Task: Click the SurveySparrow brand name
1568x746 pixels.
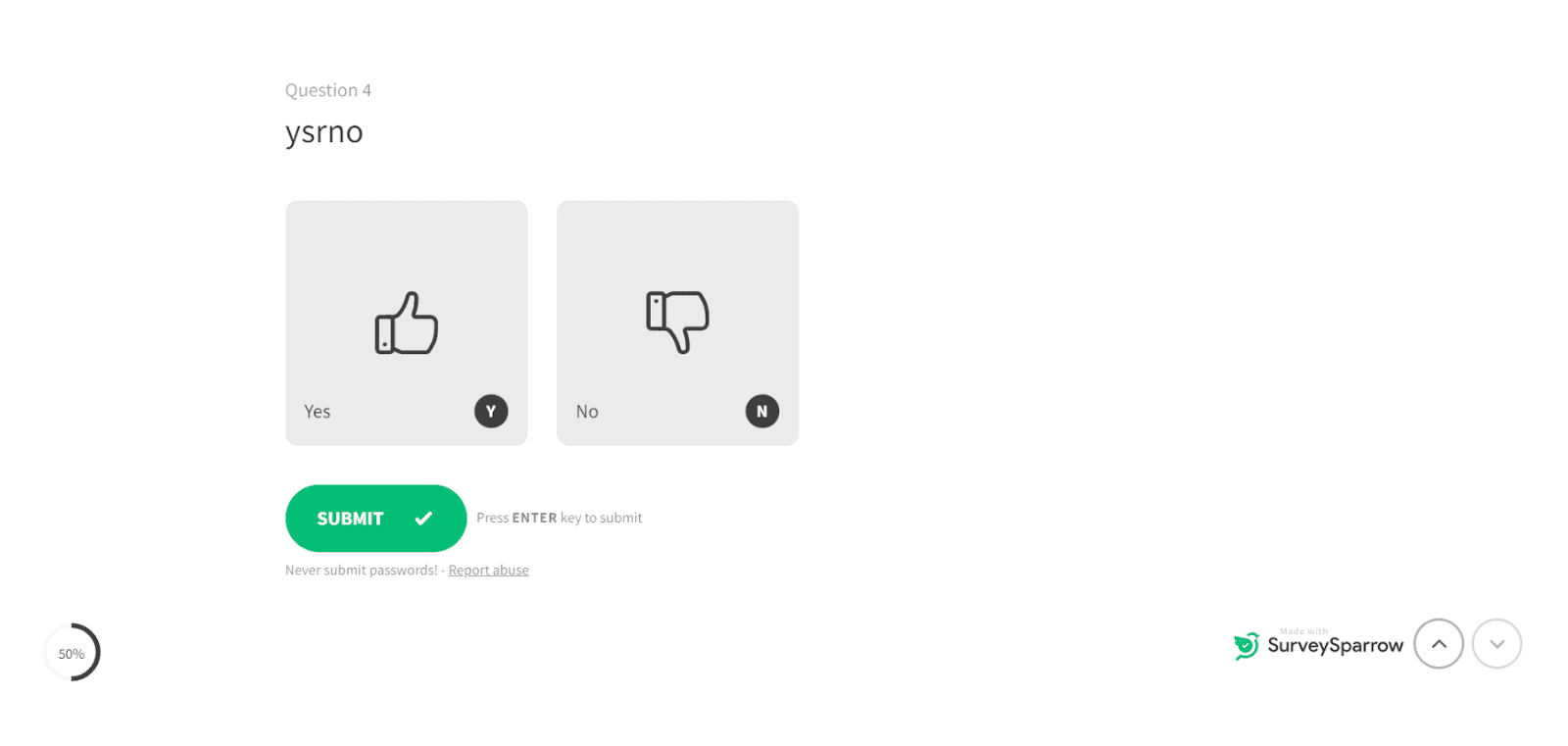Action: (1336, 645)
